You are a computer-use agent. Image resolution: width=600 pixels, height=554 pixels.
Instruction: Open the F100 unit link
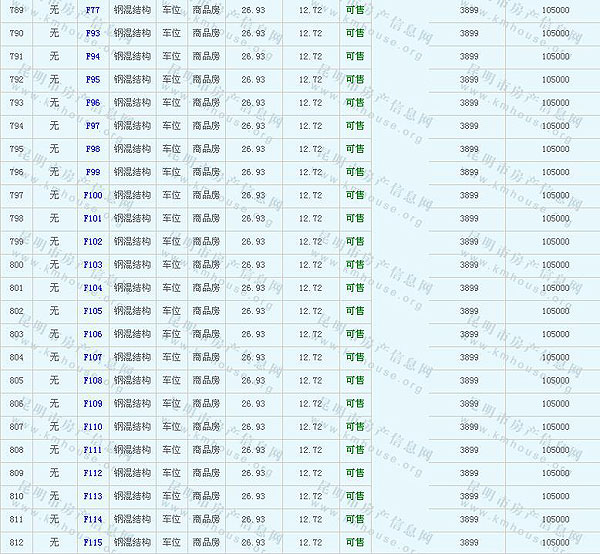point(93,195)
